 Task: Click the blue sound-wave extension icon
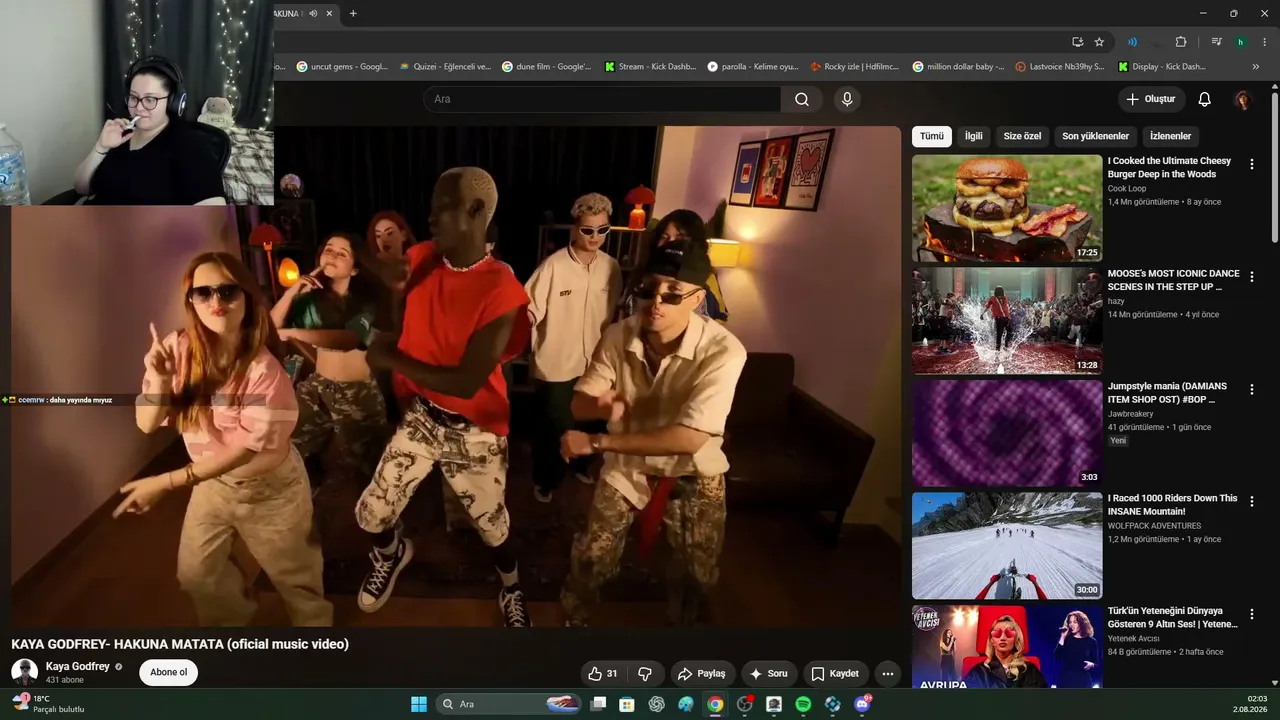click(1132, 42)
